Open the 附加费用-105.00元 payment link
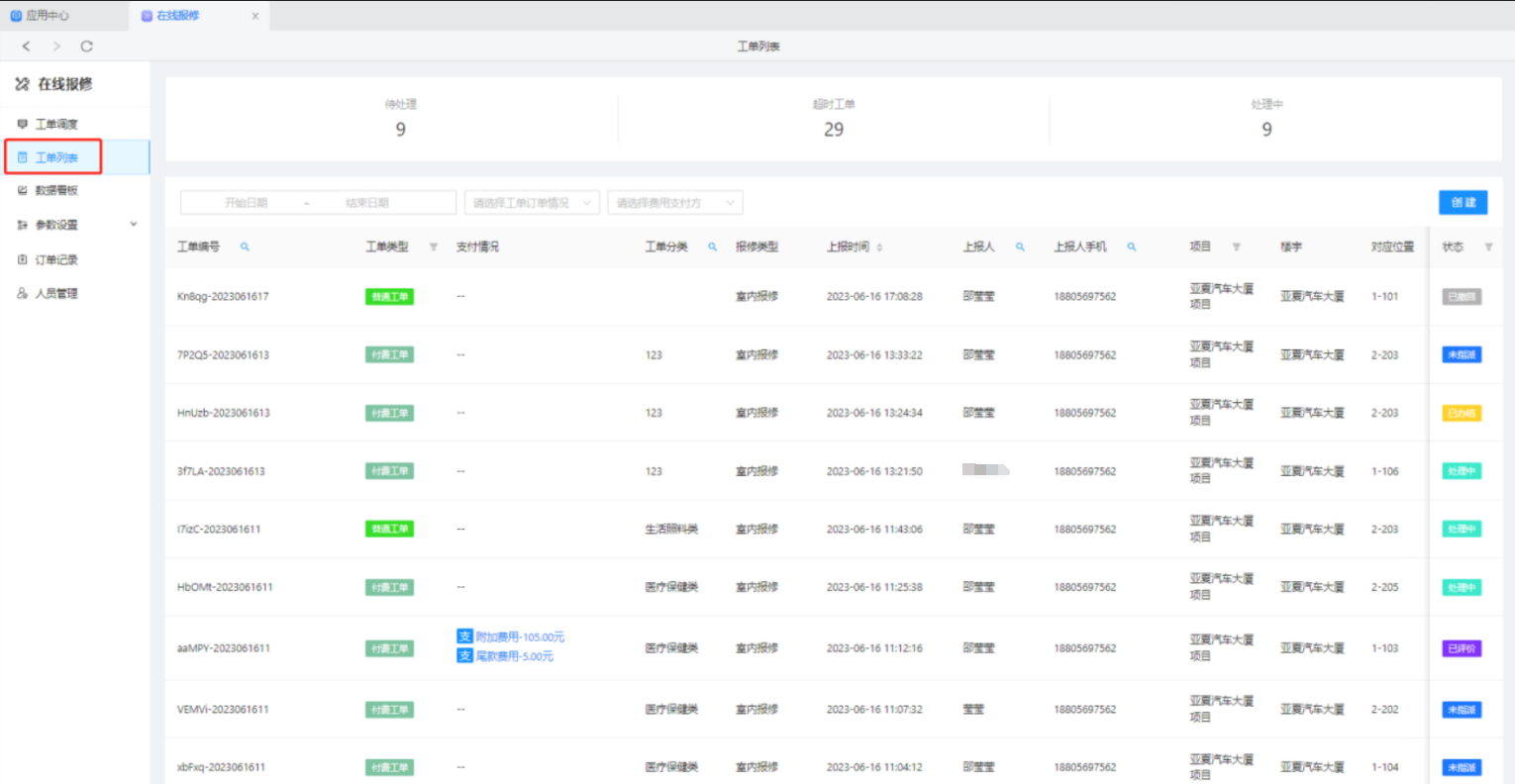1515x784 pixels. click(x=519, y=637)
